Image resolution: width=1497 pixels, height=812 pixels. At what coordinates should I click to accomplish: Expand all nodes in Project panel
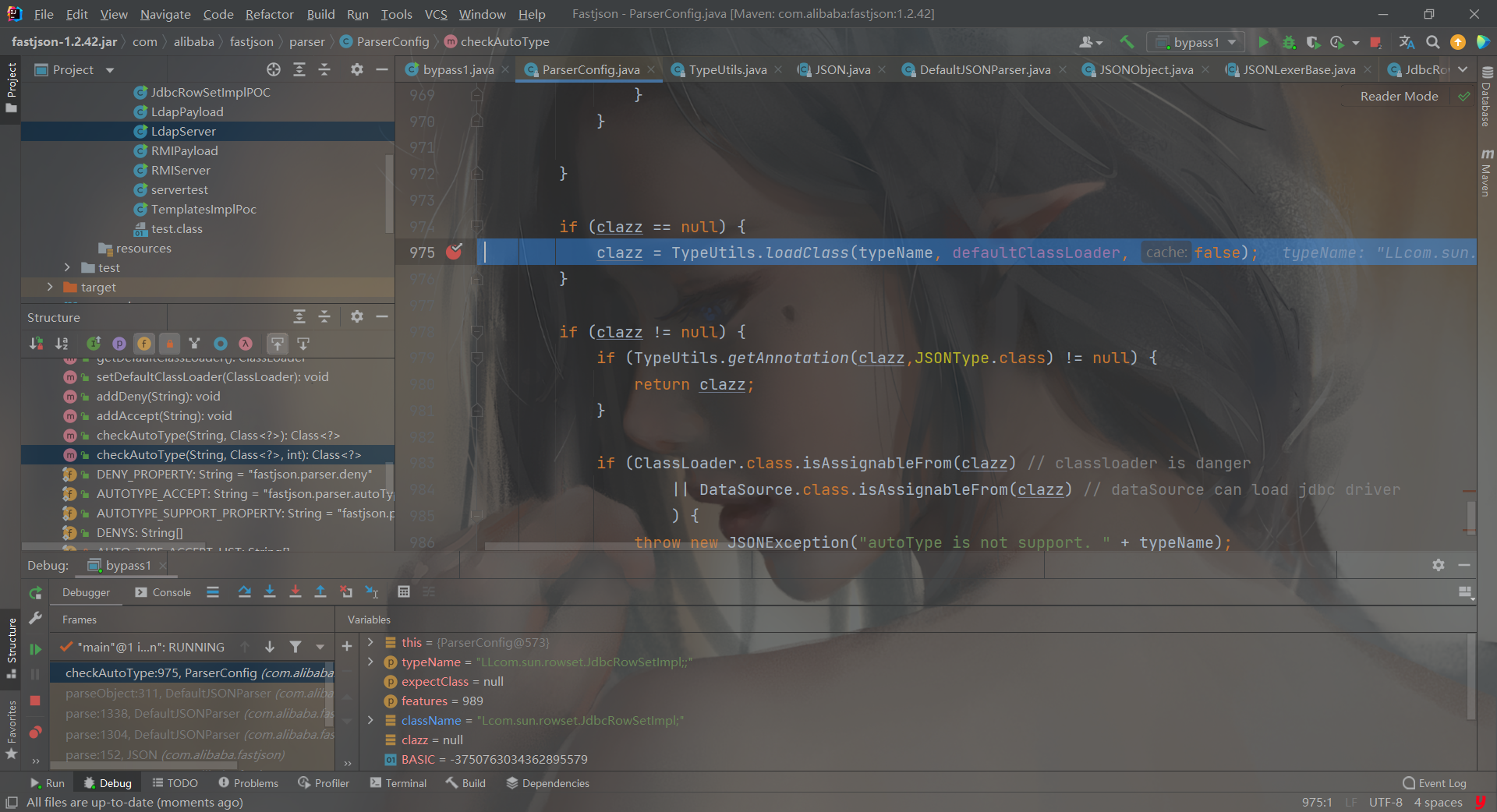(x=299, y=69)
